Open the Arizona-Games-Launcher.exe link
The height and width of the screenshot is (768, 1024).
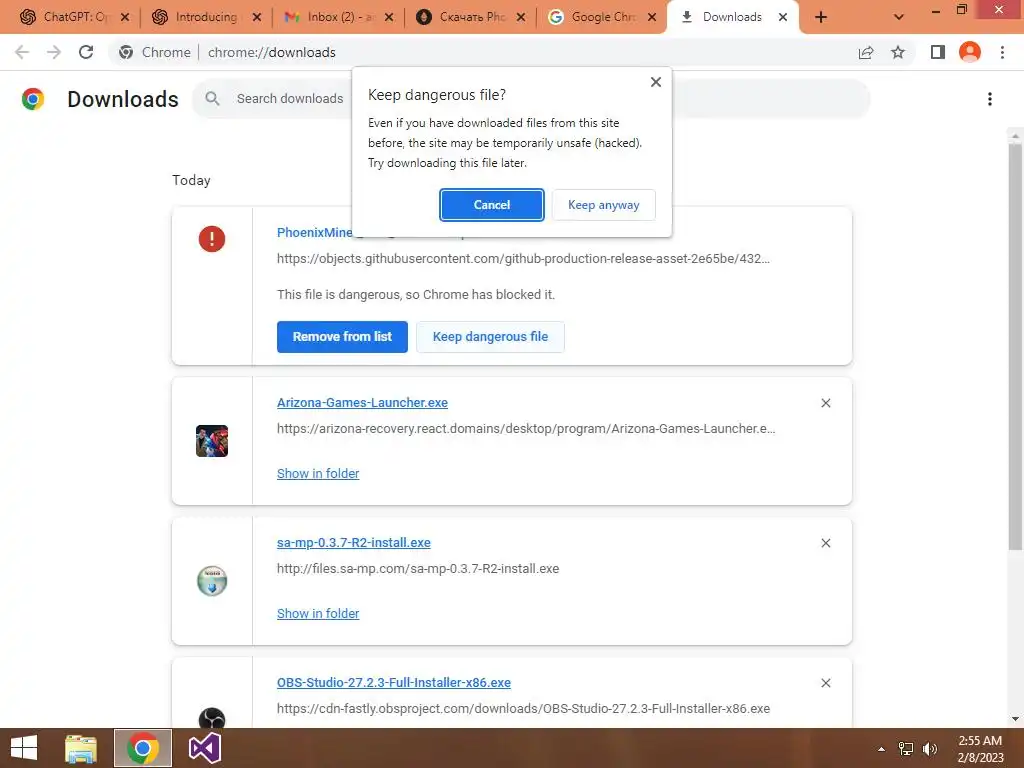click(x=362, y=403)
